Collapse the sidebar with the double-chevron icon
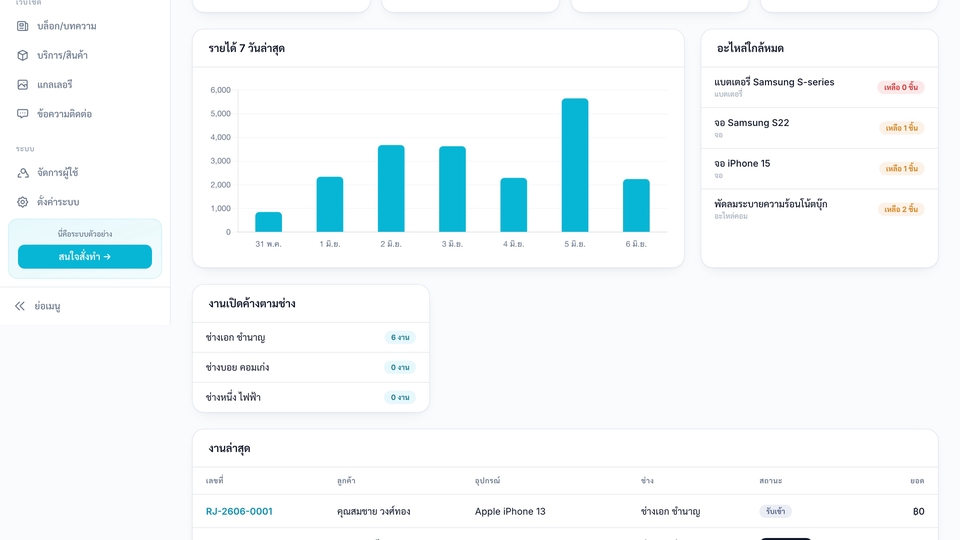The width and height of the screenshot is (960, 540). pyautogui.click(x=20, y=306)
